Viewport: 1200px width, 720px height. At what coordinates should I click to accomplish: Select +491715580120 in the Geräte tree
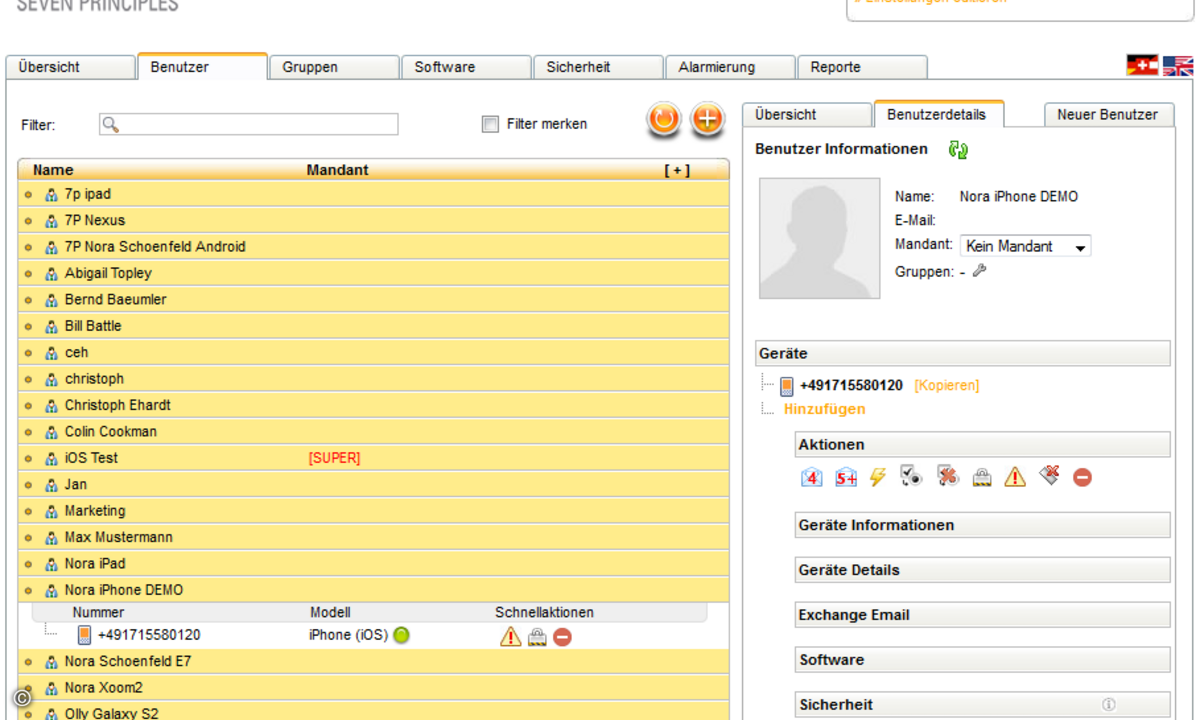coord(851,385)
